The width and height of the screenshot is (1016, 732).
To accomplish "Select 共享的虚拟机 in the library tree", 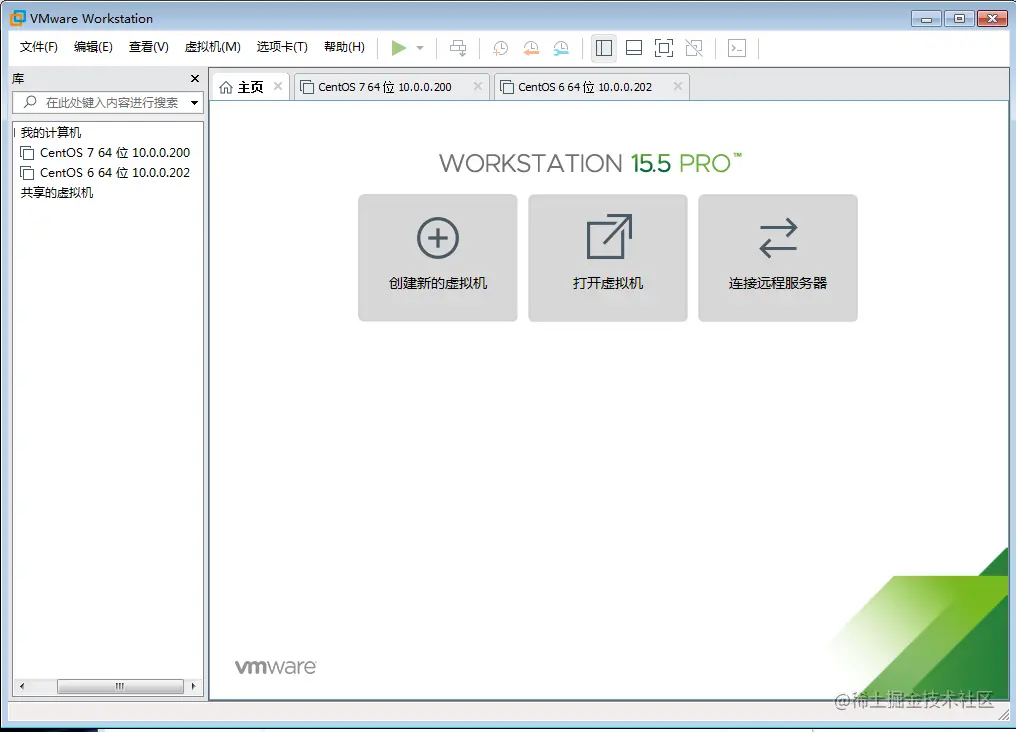I will (56, 193).
